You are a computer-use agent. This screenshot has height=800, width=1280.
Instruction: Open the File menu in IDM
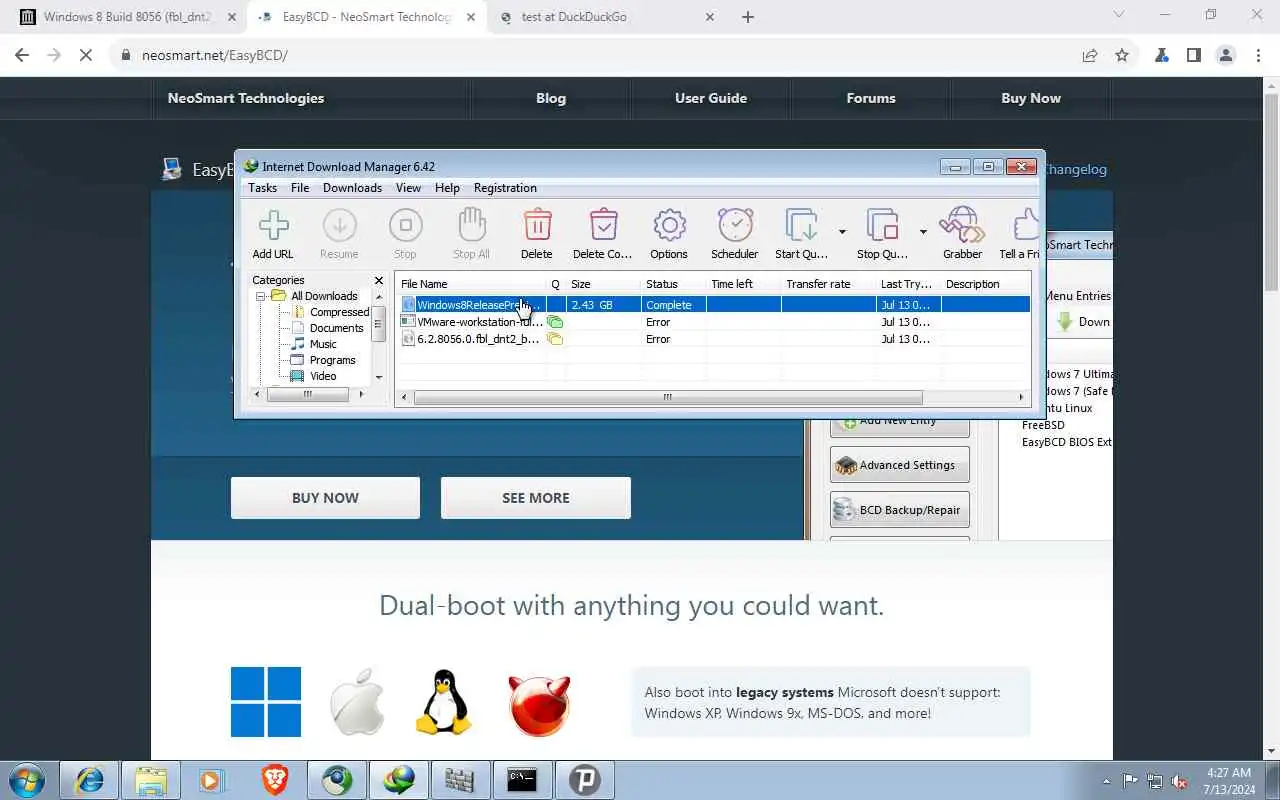click(x=300, y=188)
